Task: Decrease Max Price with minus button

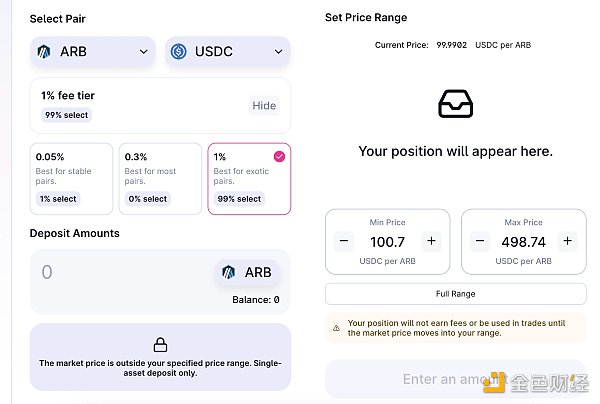Action: pyautogui.click(x=480, y=241)
